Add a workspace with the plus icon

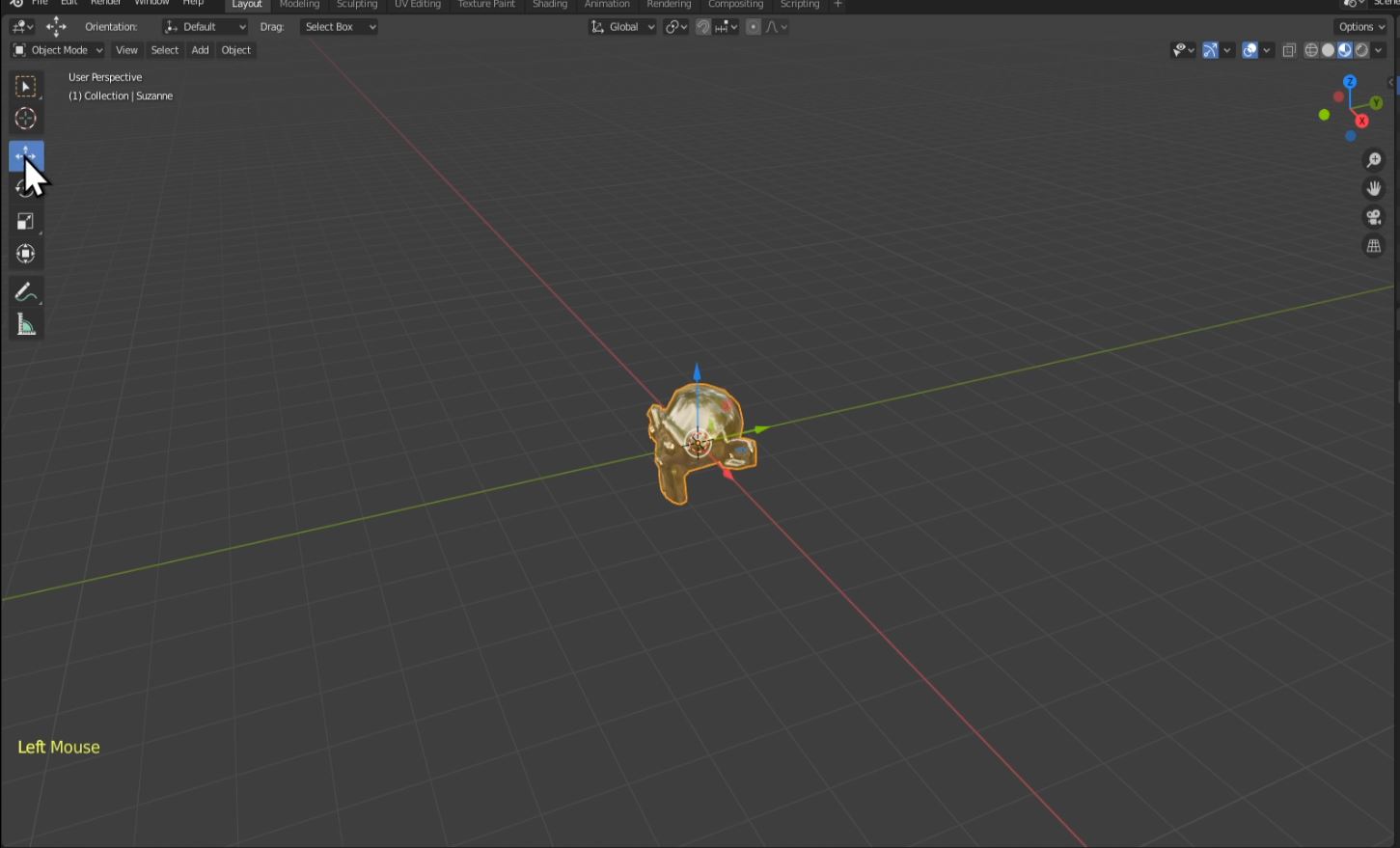[837, 5]
